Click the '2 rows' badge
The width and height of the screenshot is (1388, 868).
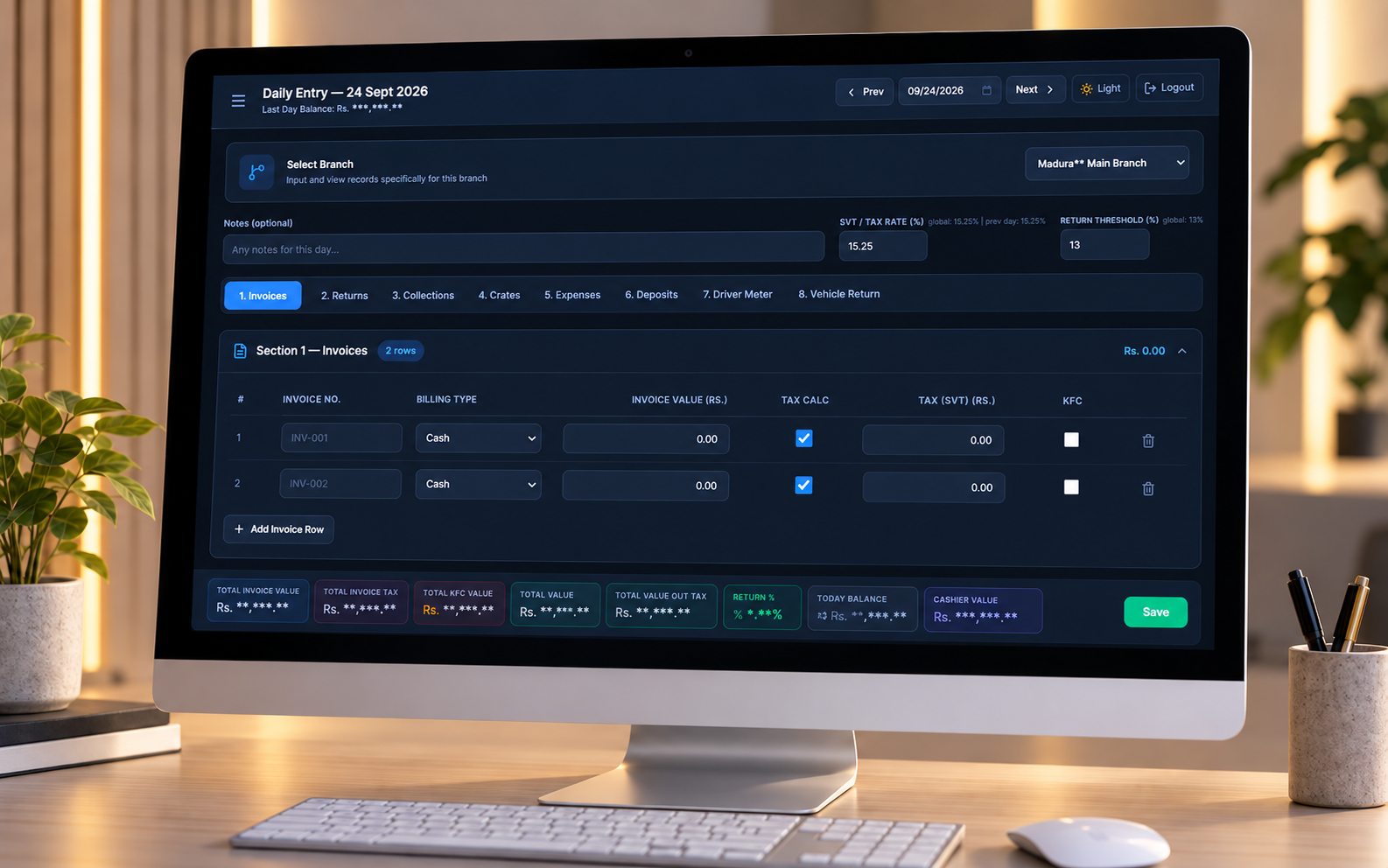pyautogui.click(x=401, y=351)
